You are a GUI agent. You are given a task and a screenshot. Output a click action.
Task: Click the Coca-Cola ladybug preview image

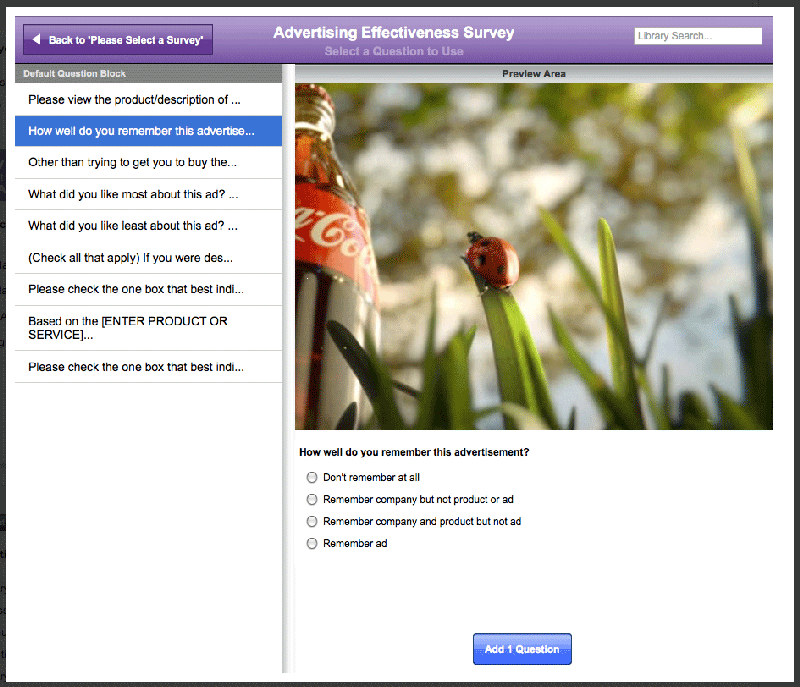click(534, 257)
